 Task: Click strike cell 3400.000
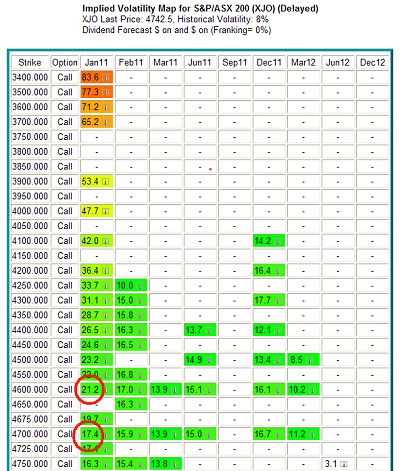pyautogui.click(x=30, y=77)
